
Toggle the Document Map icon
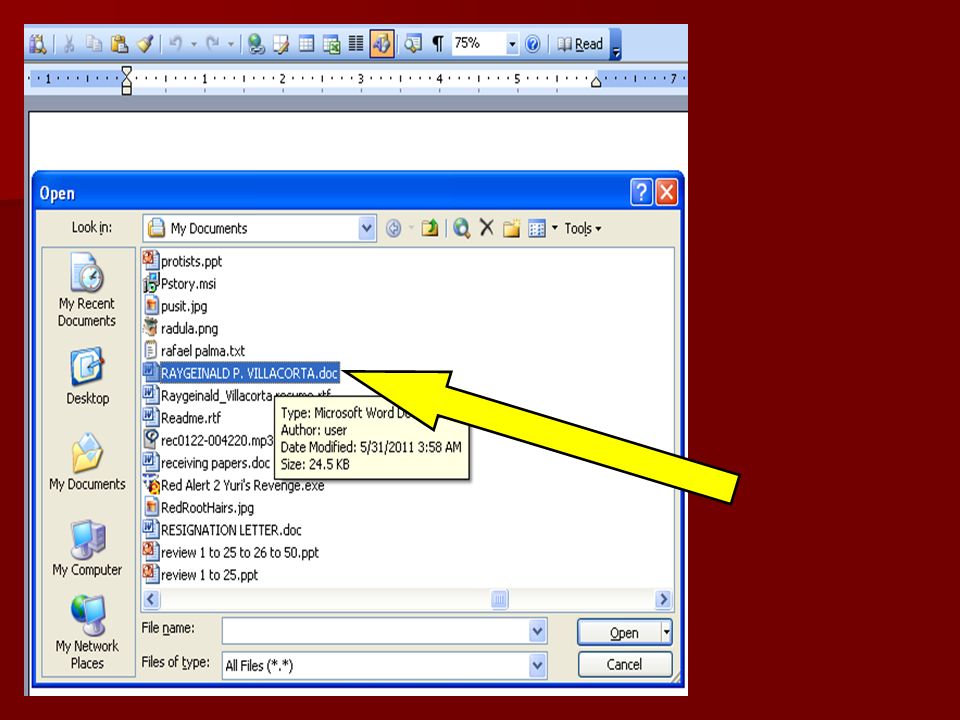click(x=413, y=44)
